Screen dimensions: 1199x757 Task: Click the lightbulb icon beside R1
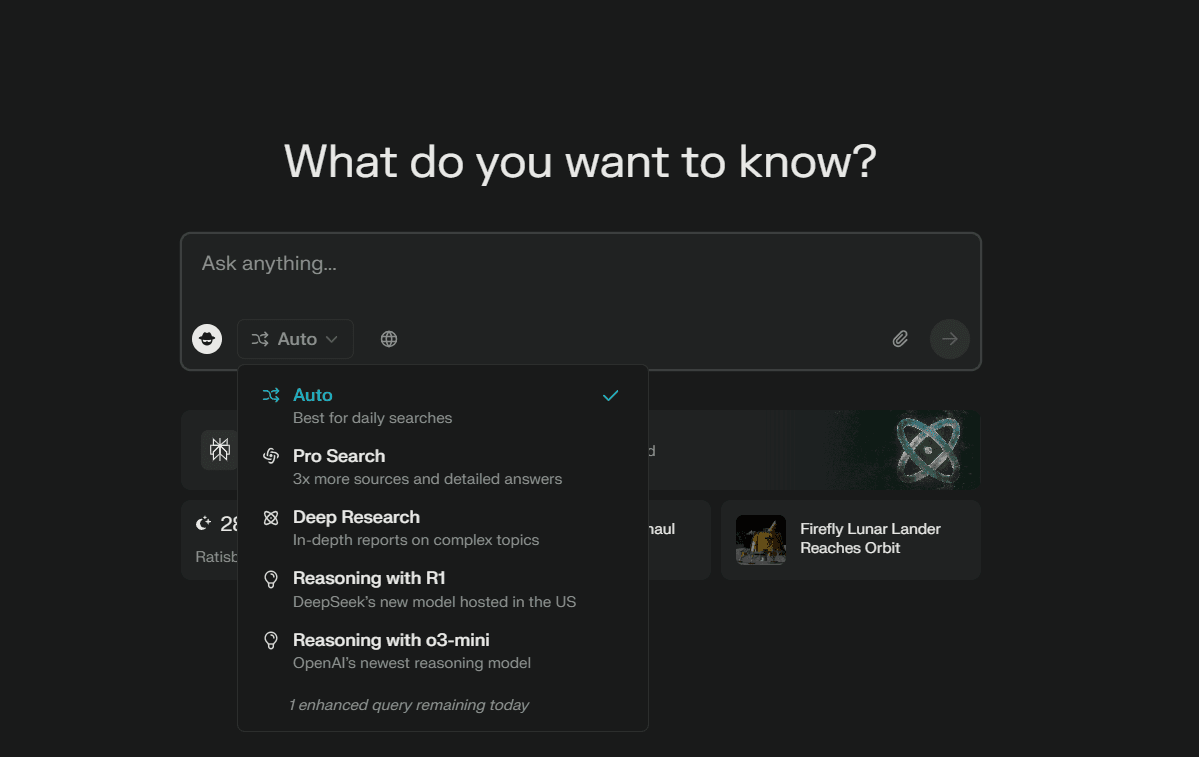pyautogui.click(x=271, y=579)
